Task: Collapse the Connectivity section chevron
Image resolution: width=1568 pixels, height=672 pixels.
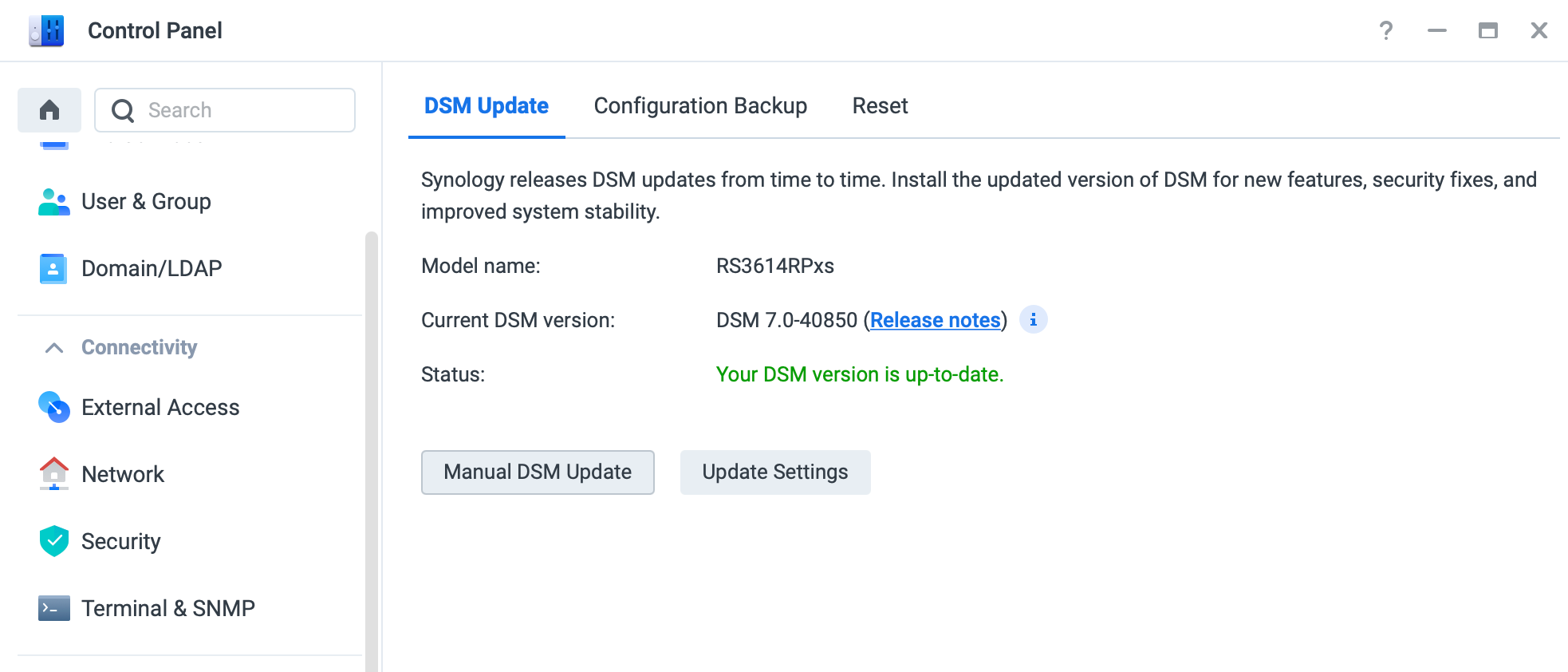Action: tap(54, 348)
